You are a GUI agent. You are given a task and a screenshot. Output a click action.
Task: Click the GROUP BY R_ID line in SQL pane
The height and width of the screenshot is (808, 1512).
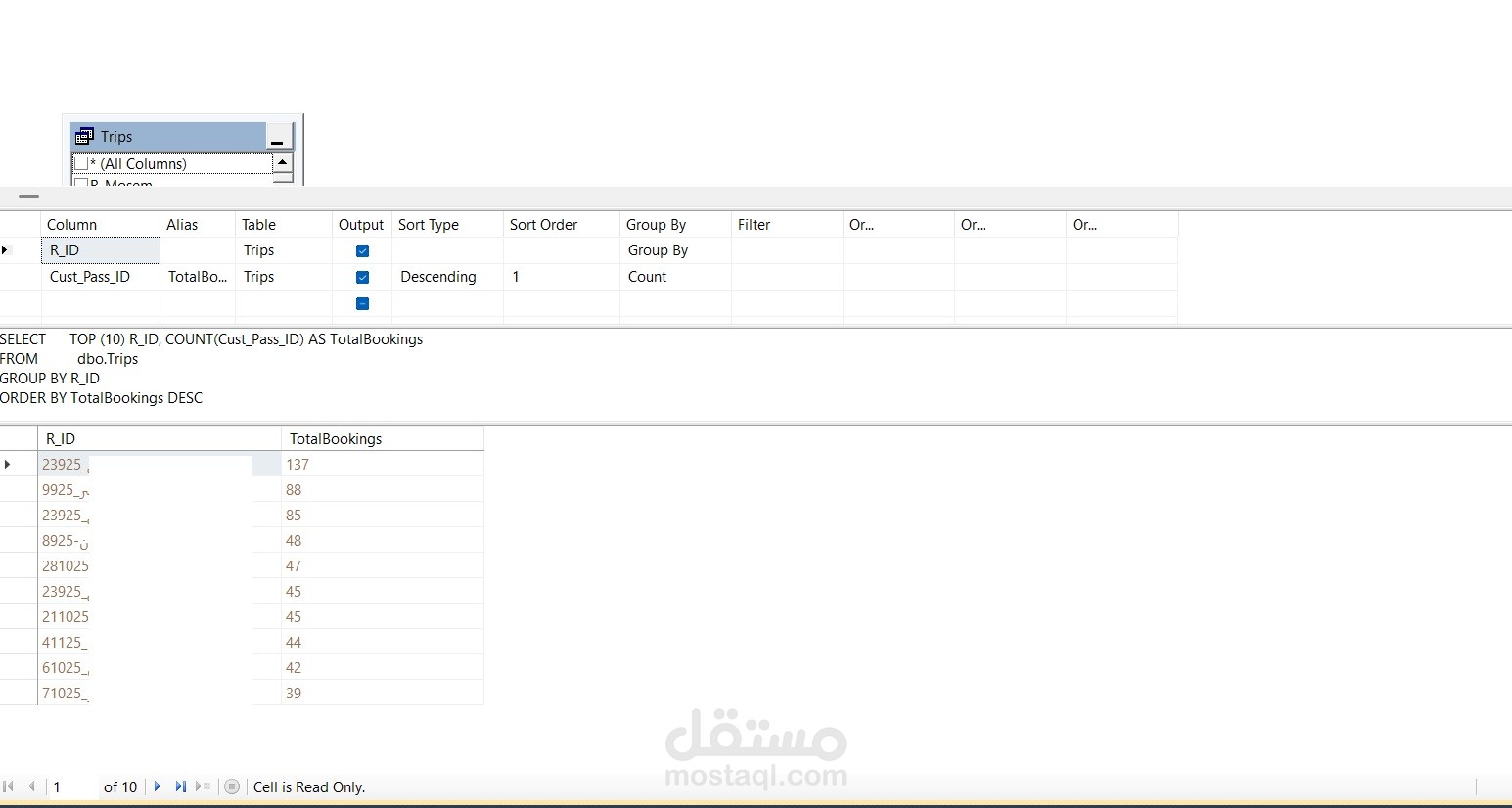pyautogui.click(x=50, y=379)
